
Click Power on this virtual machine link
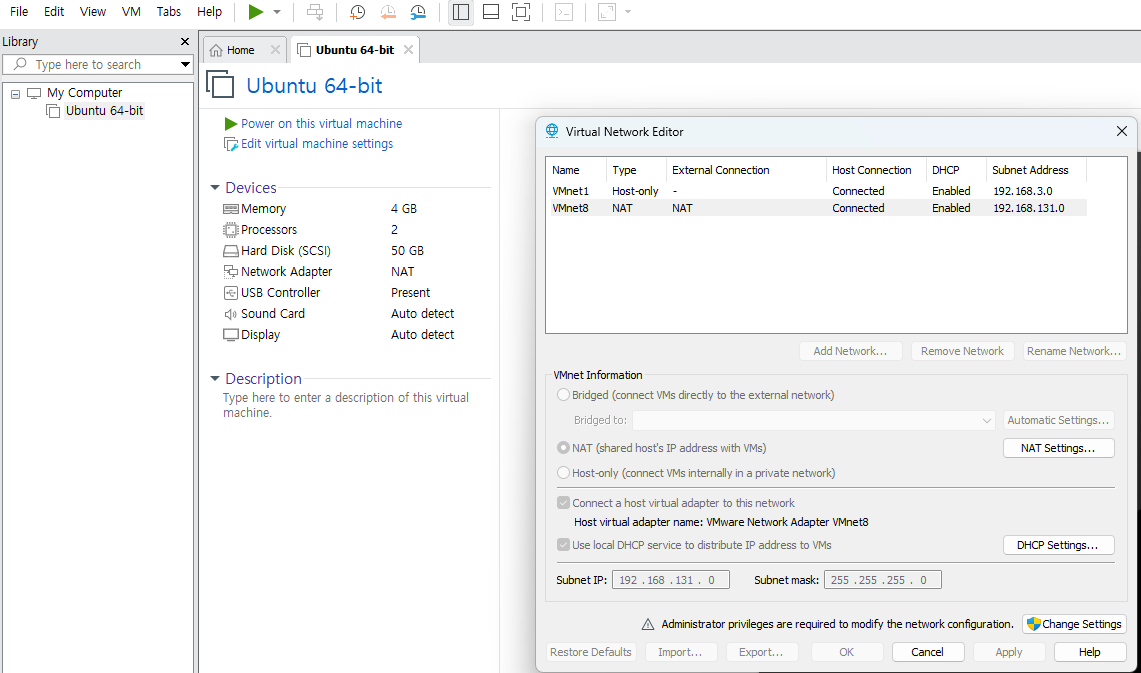[321, 124]
